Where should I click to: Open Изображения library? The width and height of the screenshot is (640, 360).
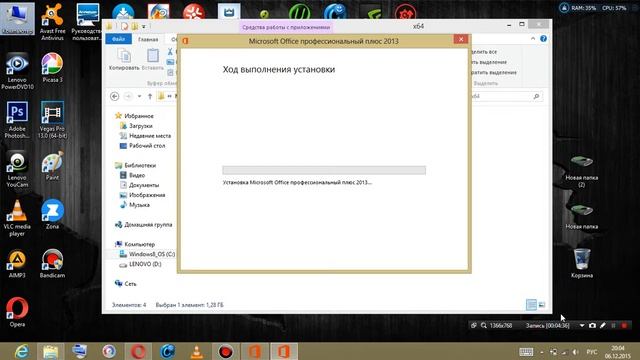[147, 195]
